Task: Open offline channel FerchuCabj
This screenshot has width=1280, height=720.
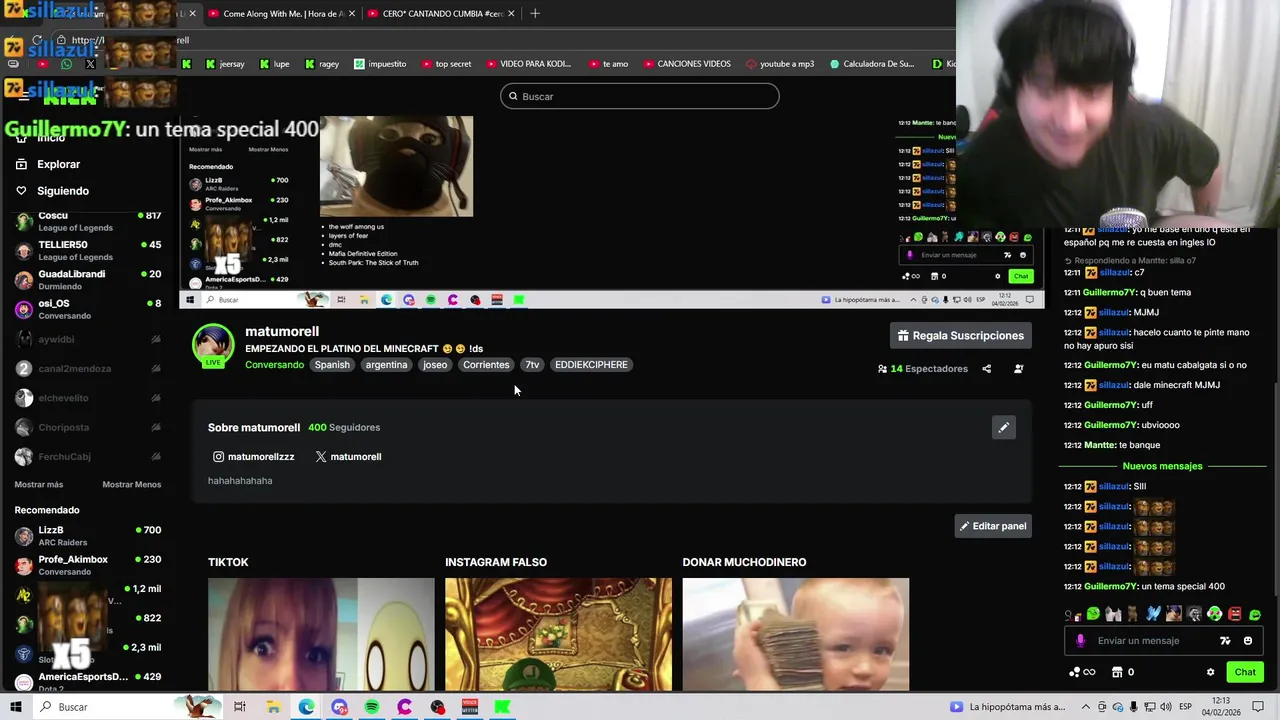Action: tap(88, 457)
